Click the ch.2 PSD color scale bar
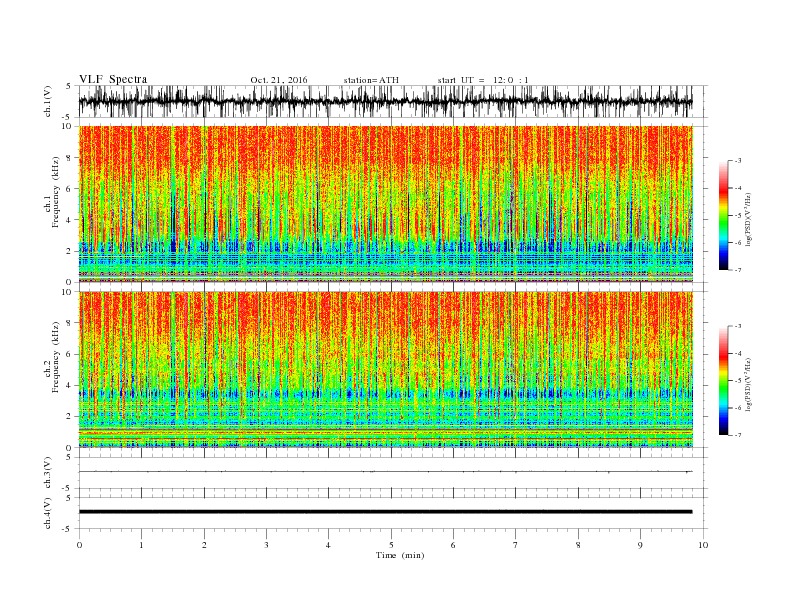Screen dimensions: 792x612 coord(723,380)
